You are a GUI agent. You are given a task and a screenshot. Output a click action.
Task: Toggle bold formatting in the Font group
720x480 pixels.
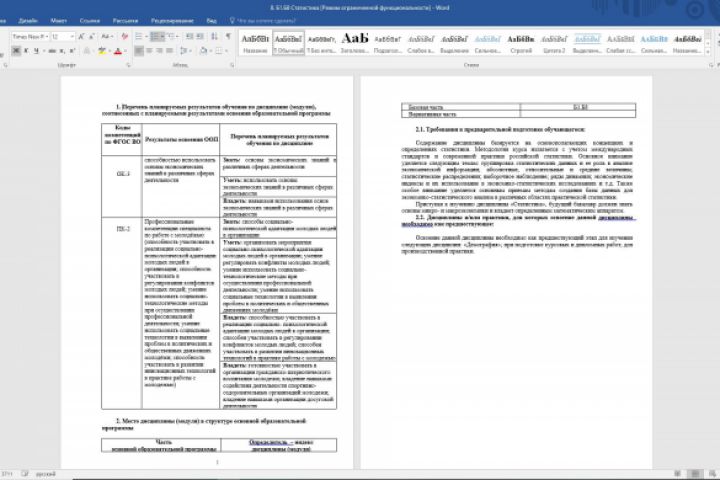pyautogui.click(x=16, y=51)
